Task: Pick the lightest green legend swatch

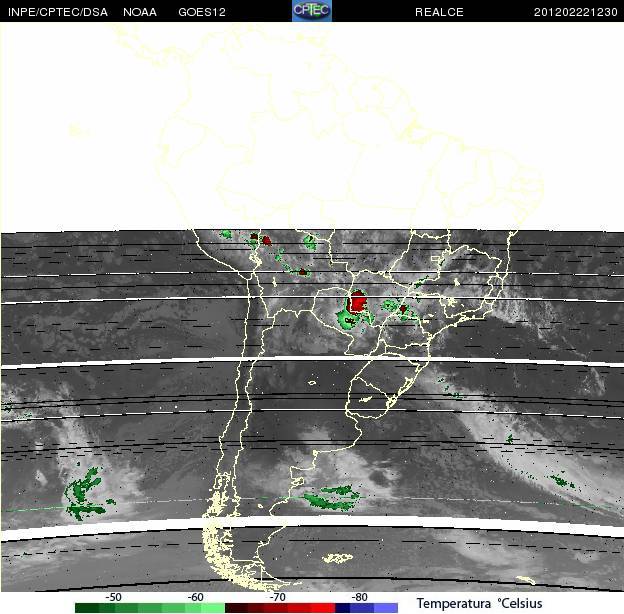Action: point(213,608)
